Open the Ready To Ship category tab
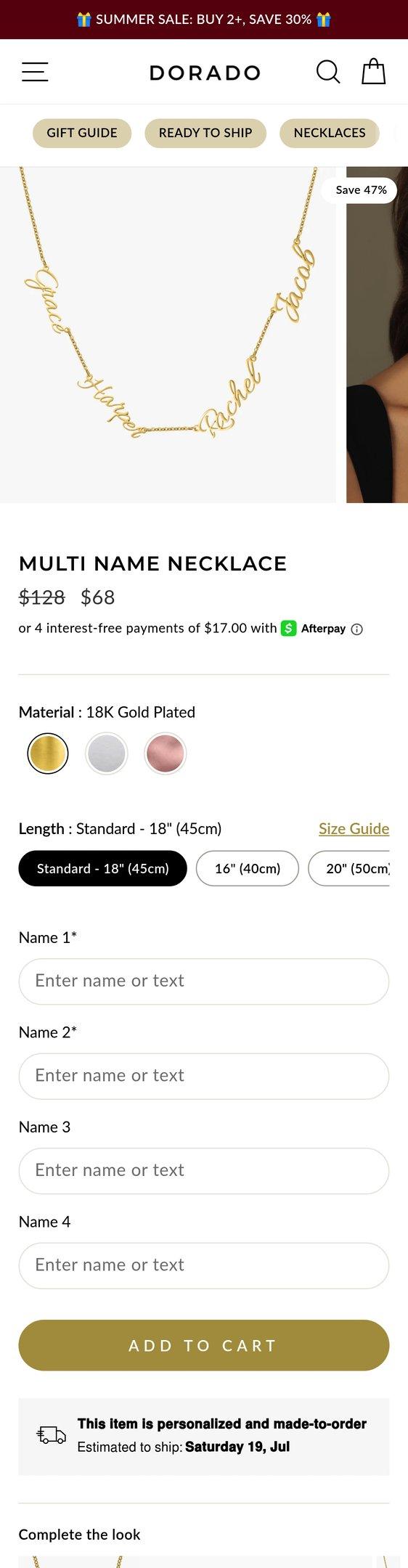Screen dimensions: 408x1568 point(205,133)
